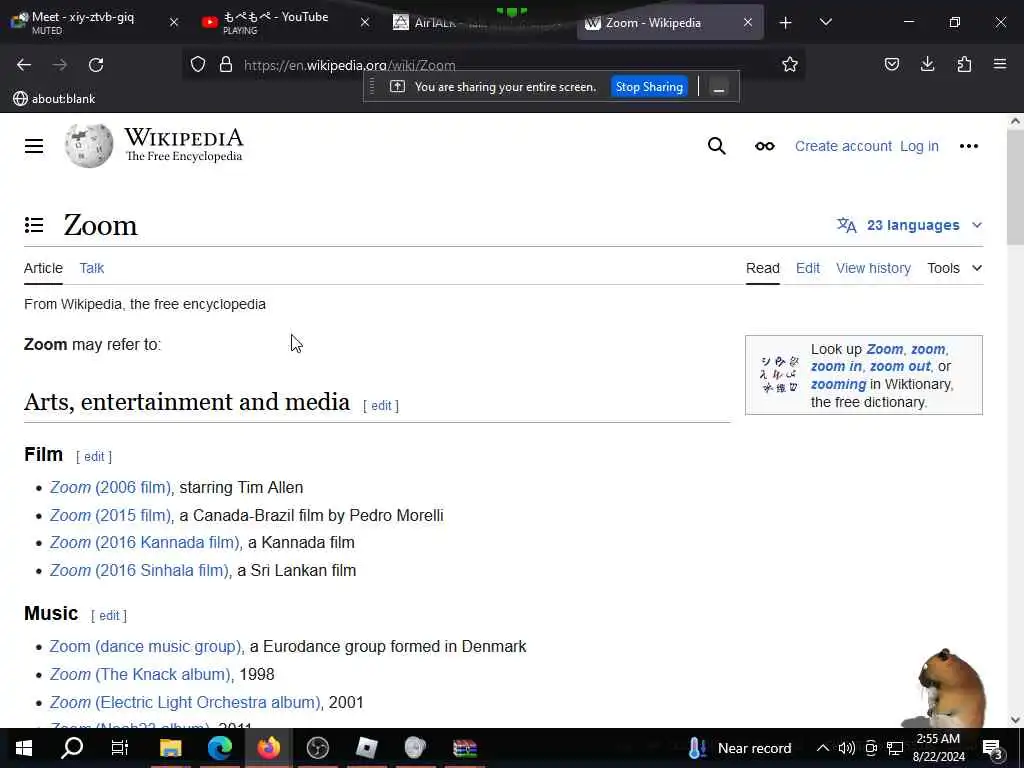1024x768 pixels.
Task: Open Task View on taskbar
Action: pyautogui.click(x=120, y=748)
